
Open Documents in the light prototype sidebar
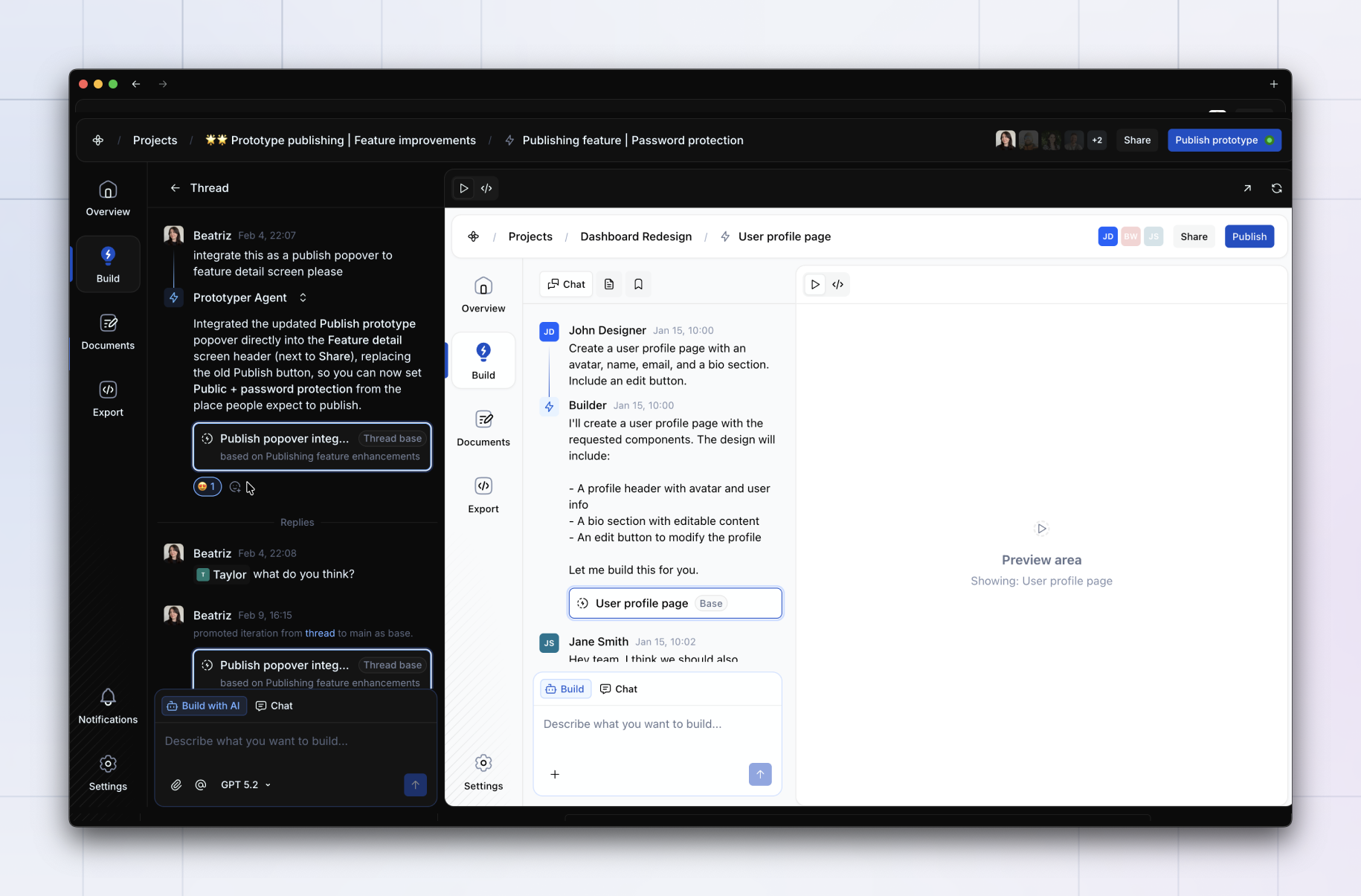coord(483,428)
